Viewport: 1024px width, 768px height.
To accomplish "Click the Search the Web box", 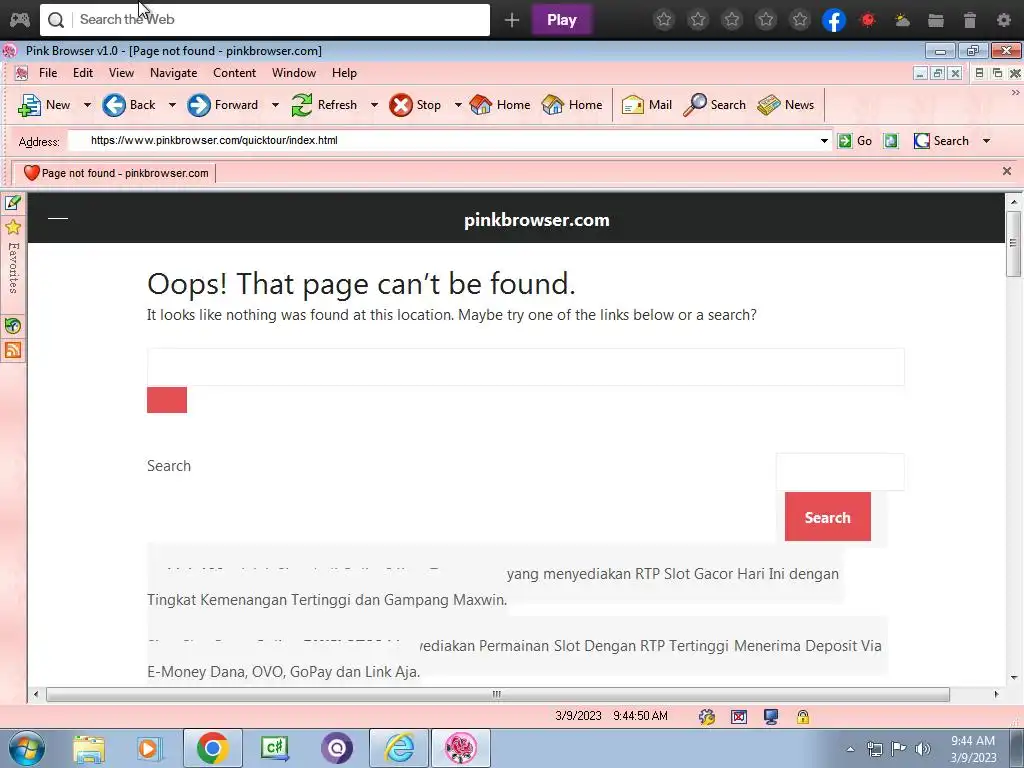I will [x=264, y=20].
